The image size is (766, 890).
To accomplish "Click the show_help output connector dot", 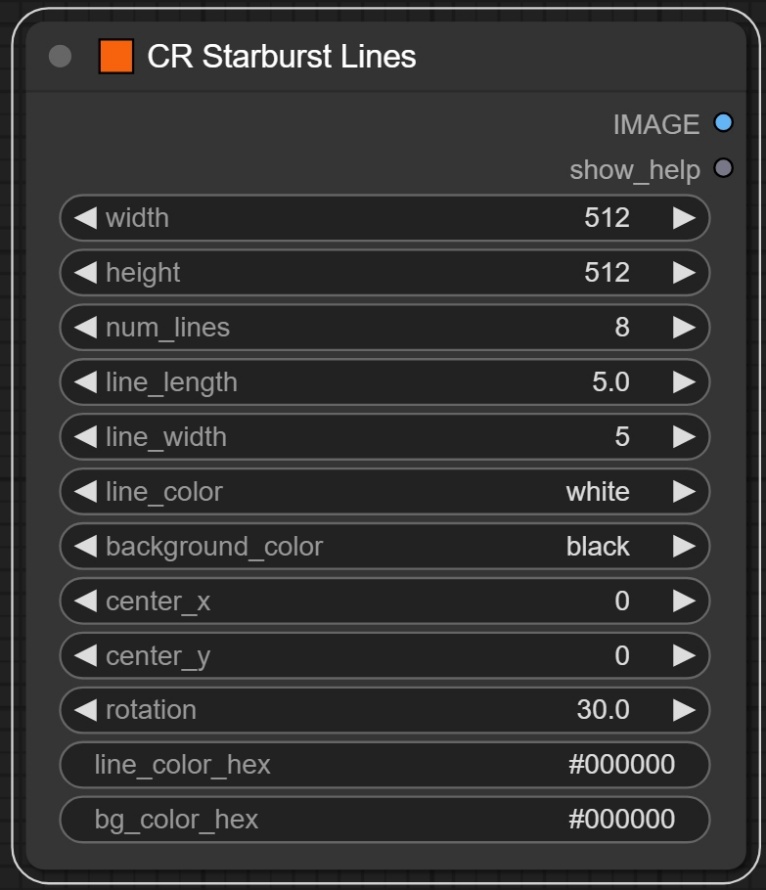I will click(x=723, y=168).
